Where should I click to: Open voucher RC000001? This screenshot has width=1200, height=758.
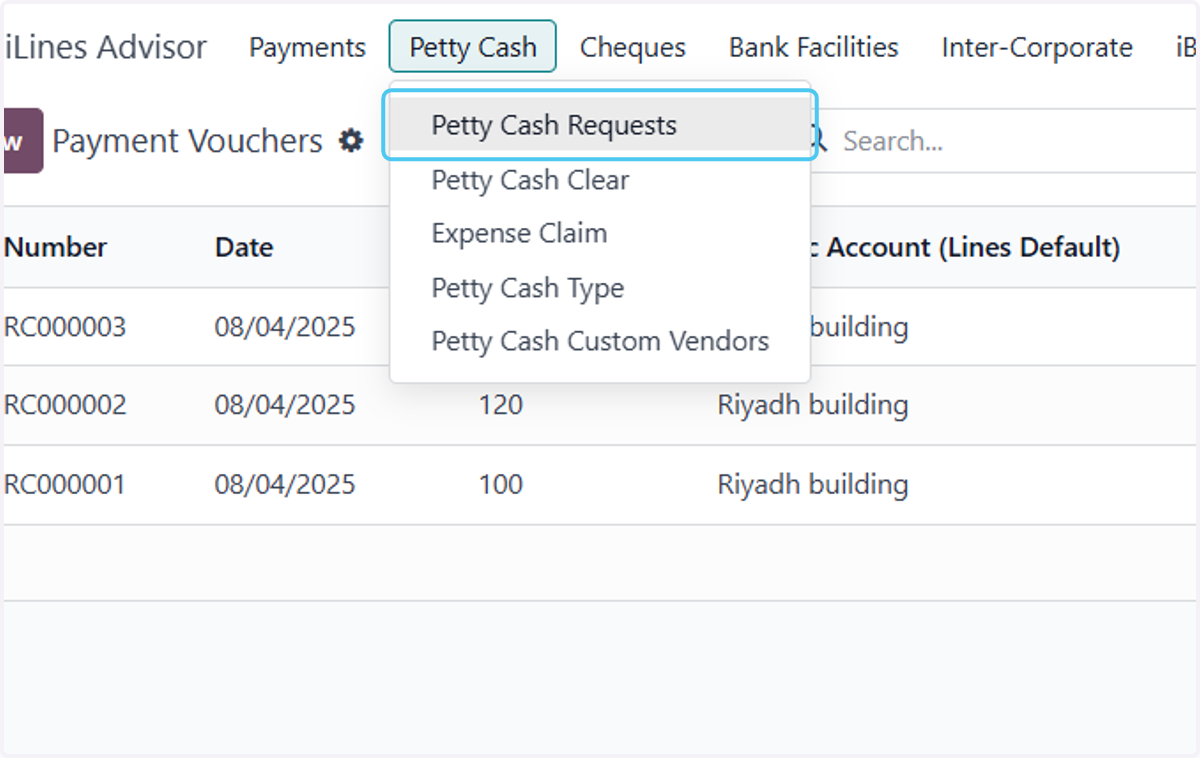coord(65,485)
